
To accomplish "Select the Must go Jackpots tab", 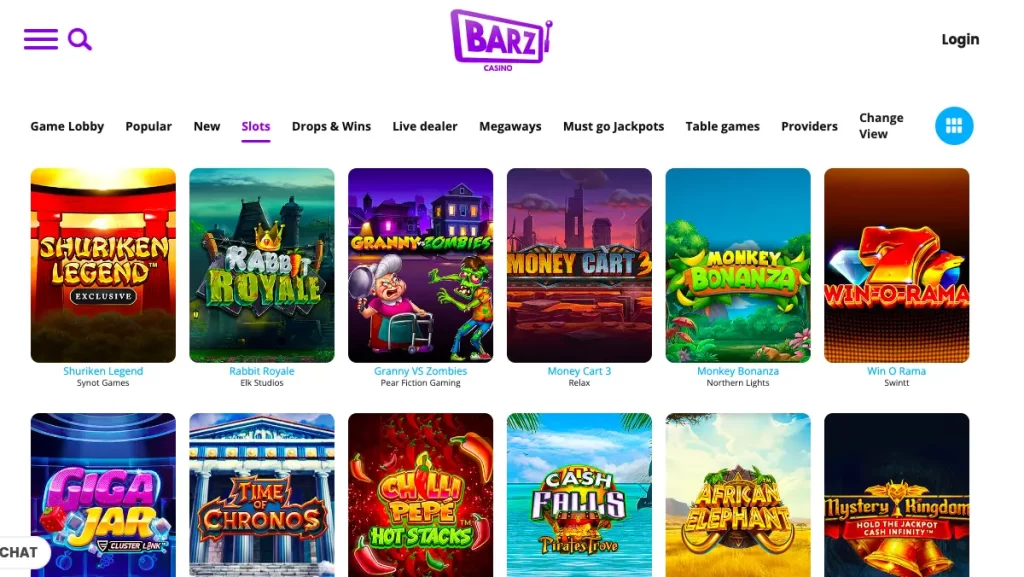I will click(613, 126).
